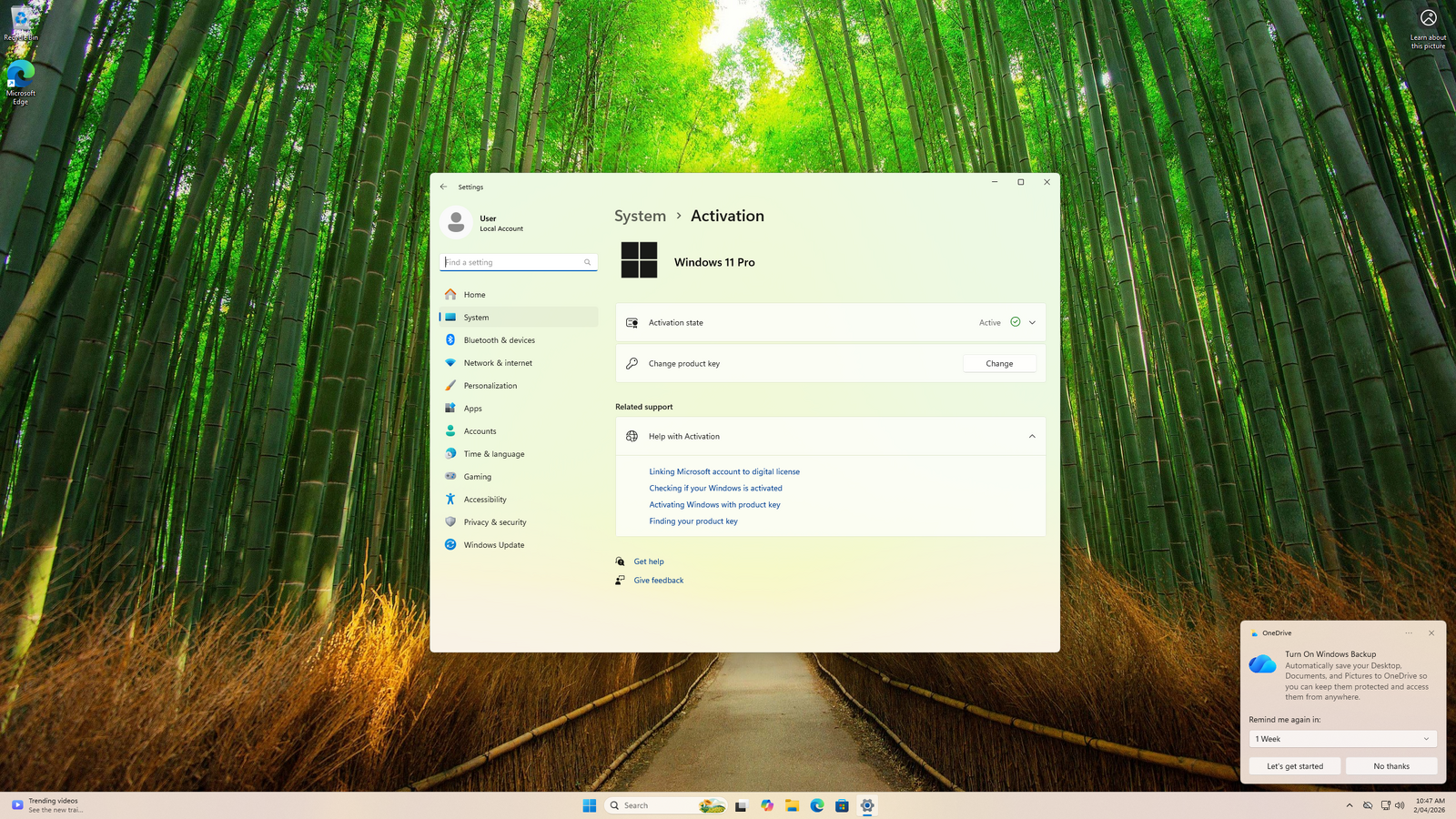The image size is (1456, 819).
Task: Expand the Activation state row
Action: (1032, 323)
